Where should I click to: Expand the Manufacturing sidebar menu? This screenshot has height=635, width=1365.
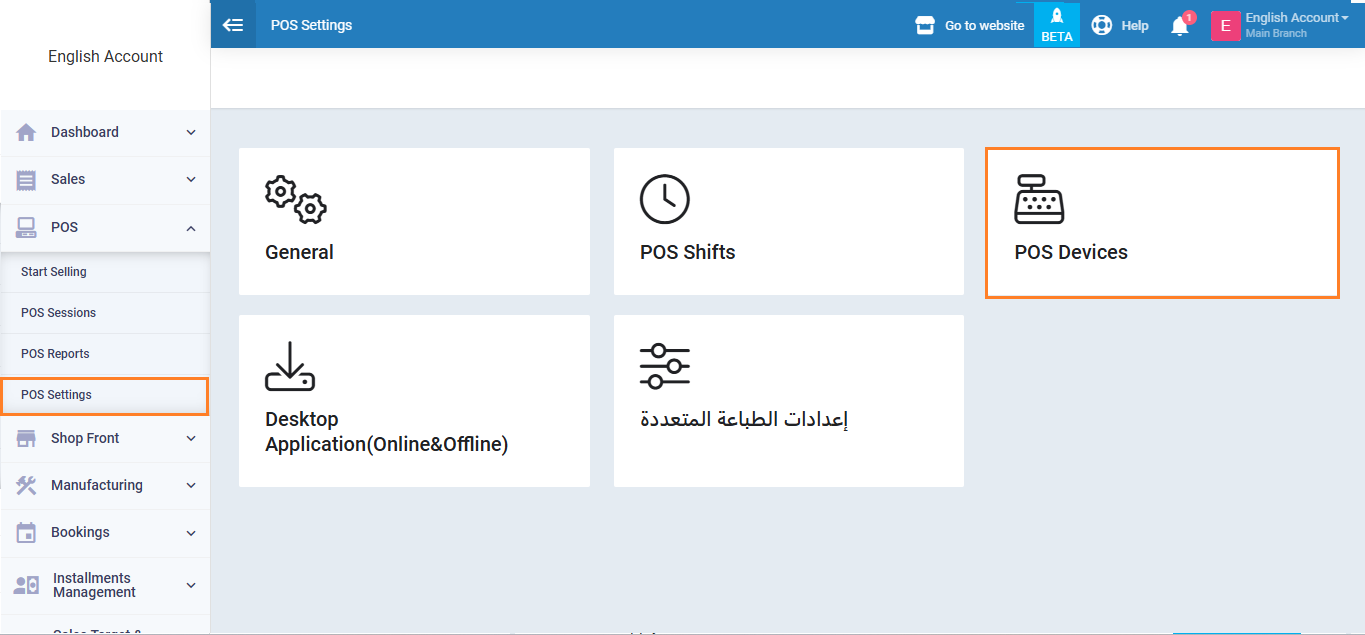click(105, 485)
